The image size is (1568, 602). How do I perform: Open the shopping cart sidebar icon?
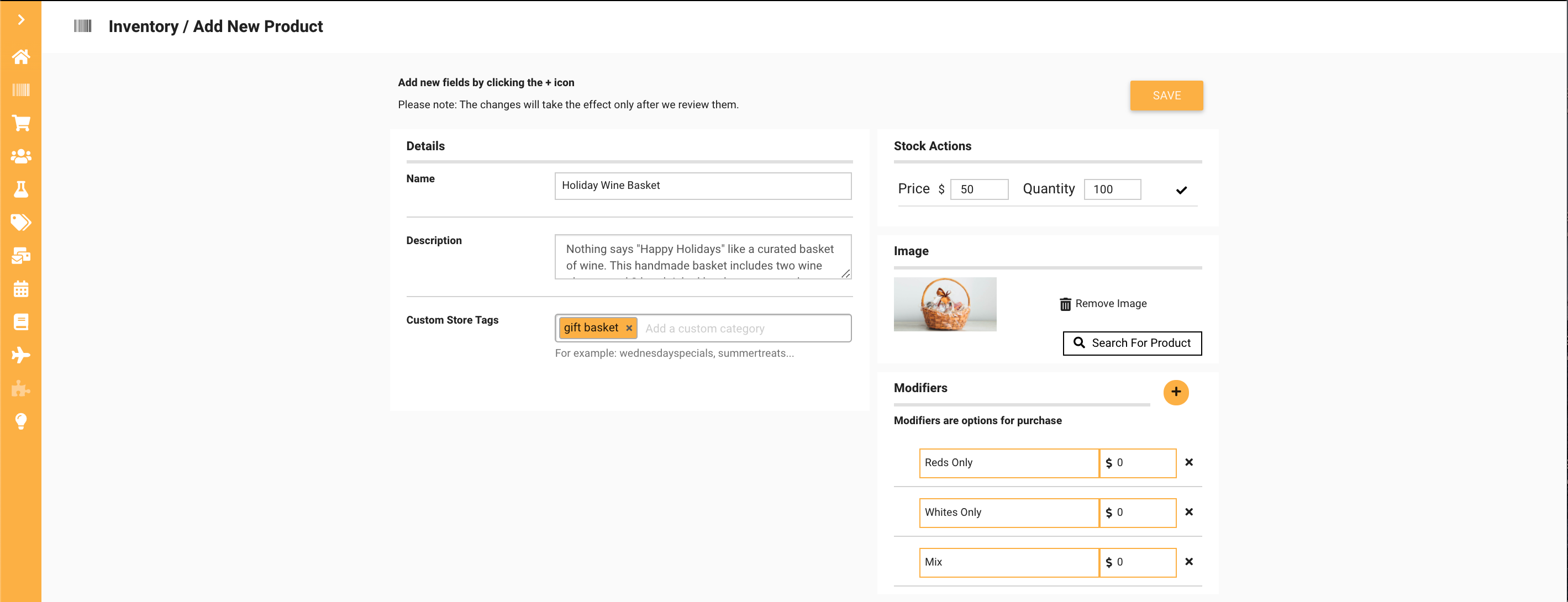(20, 124)
